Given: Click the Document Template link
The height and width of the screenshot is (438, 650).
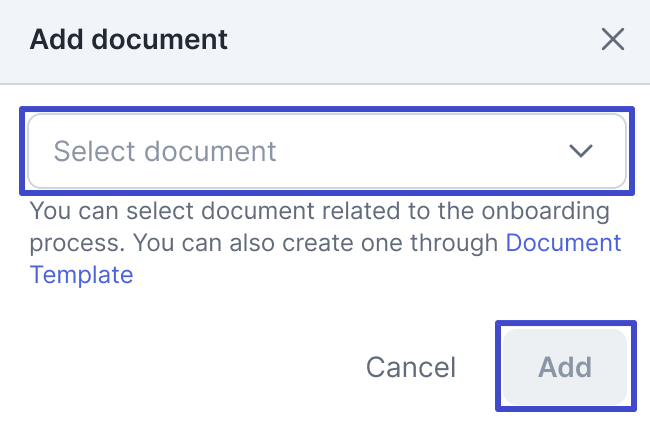Looking at the screenshot, I should [563, 243].
